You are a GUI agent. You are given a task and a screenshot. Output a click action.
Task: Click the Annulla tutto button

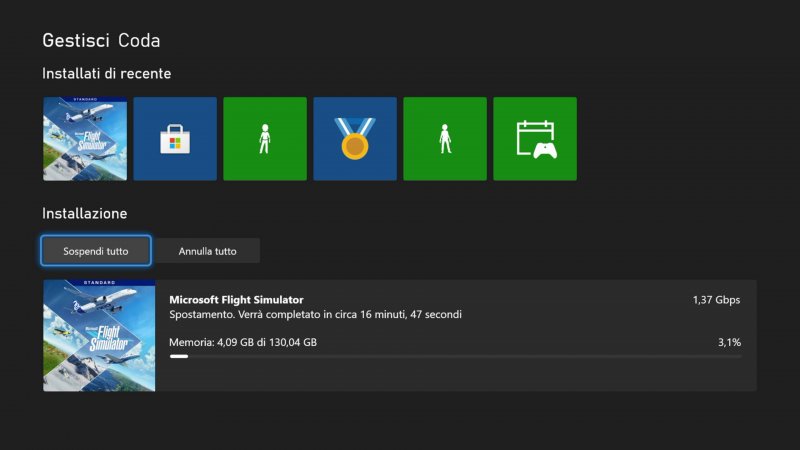208,251
